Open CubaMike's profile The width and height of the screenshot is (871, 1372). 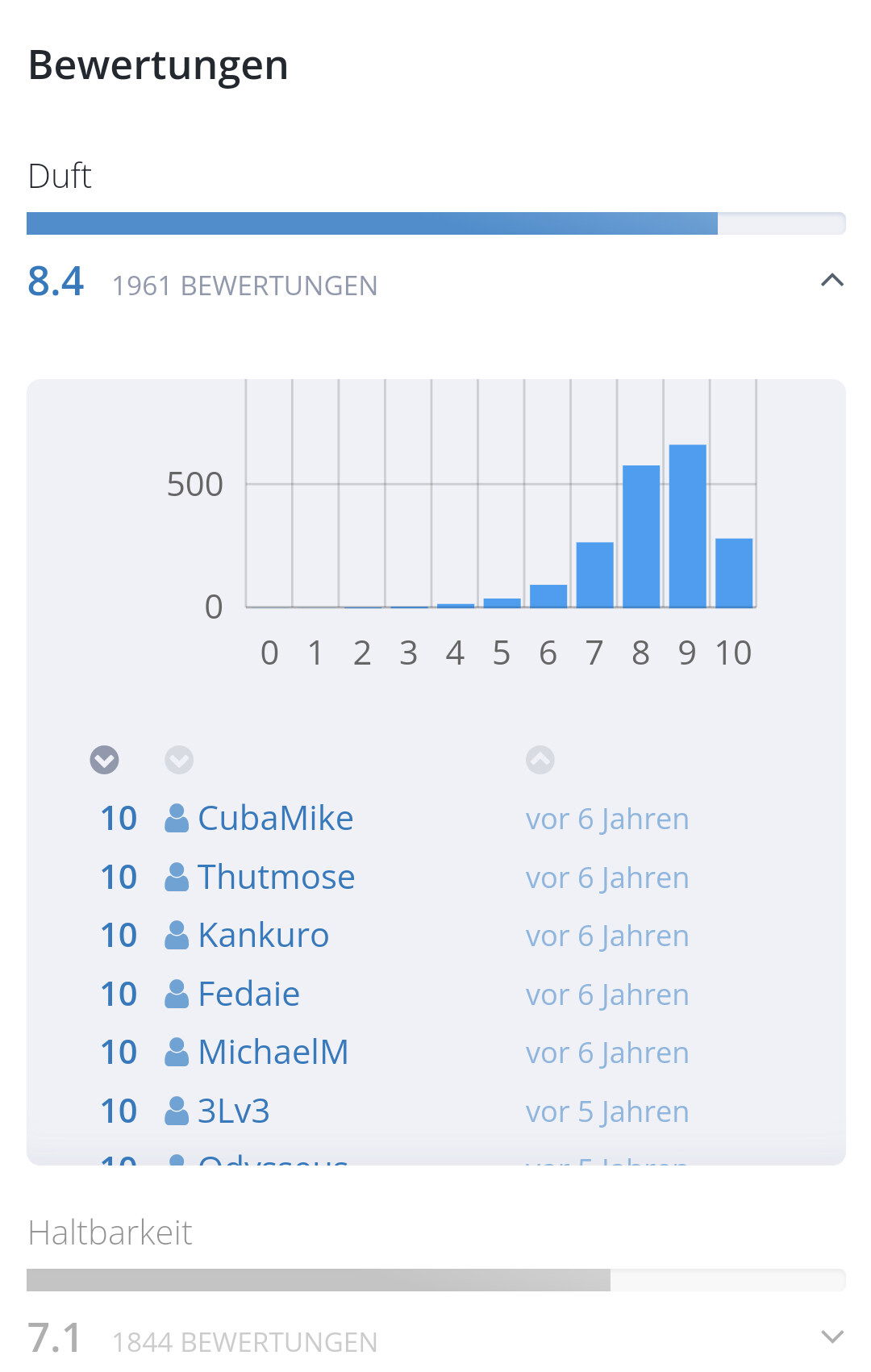click(x=275, y=819)
